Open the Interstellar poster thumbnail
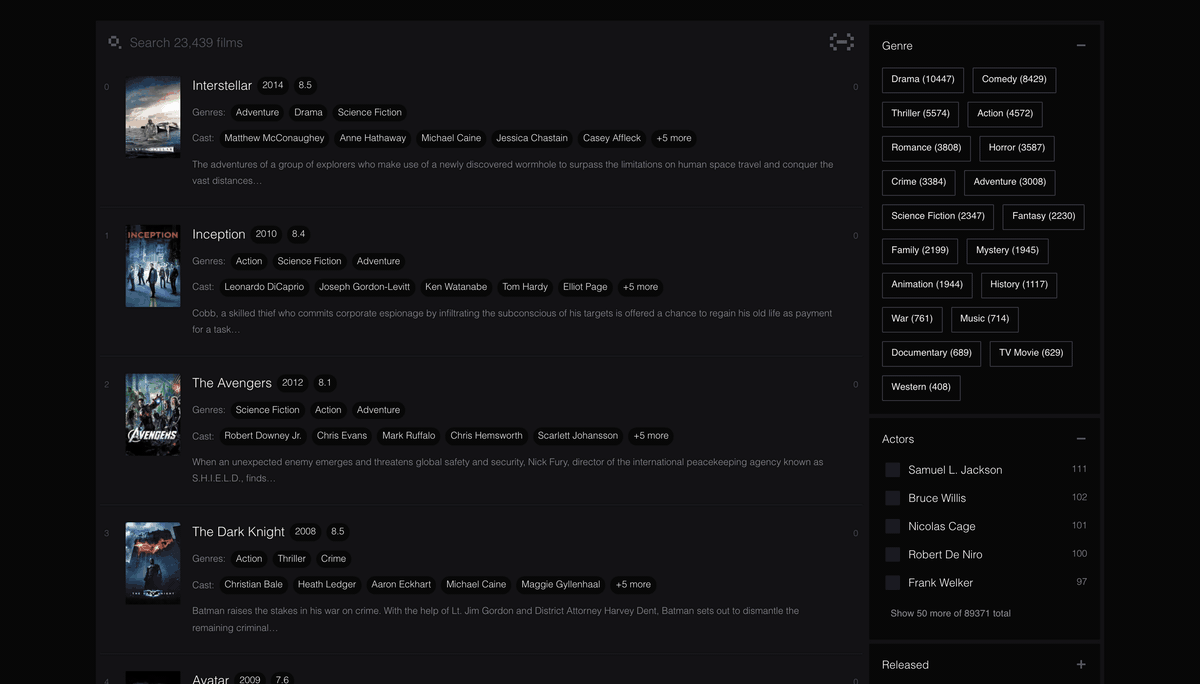Screen dimensions: 1200x684 153,117
